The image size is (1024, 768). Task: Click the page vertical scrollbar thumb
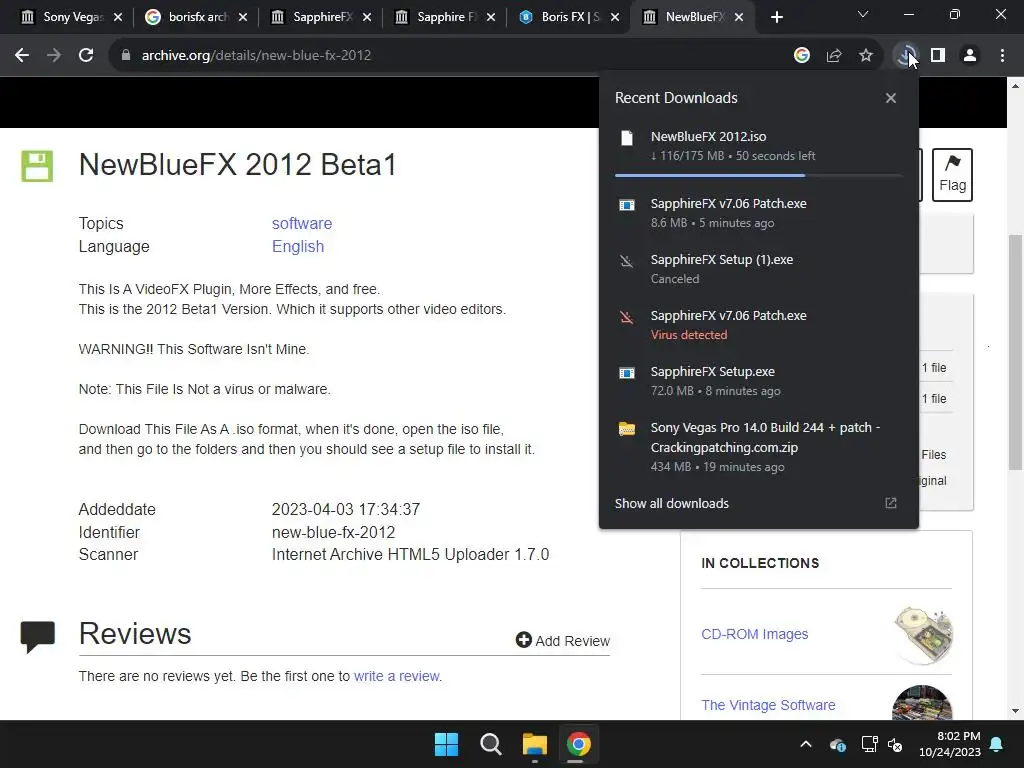[1016, 351]
